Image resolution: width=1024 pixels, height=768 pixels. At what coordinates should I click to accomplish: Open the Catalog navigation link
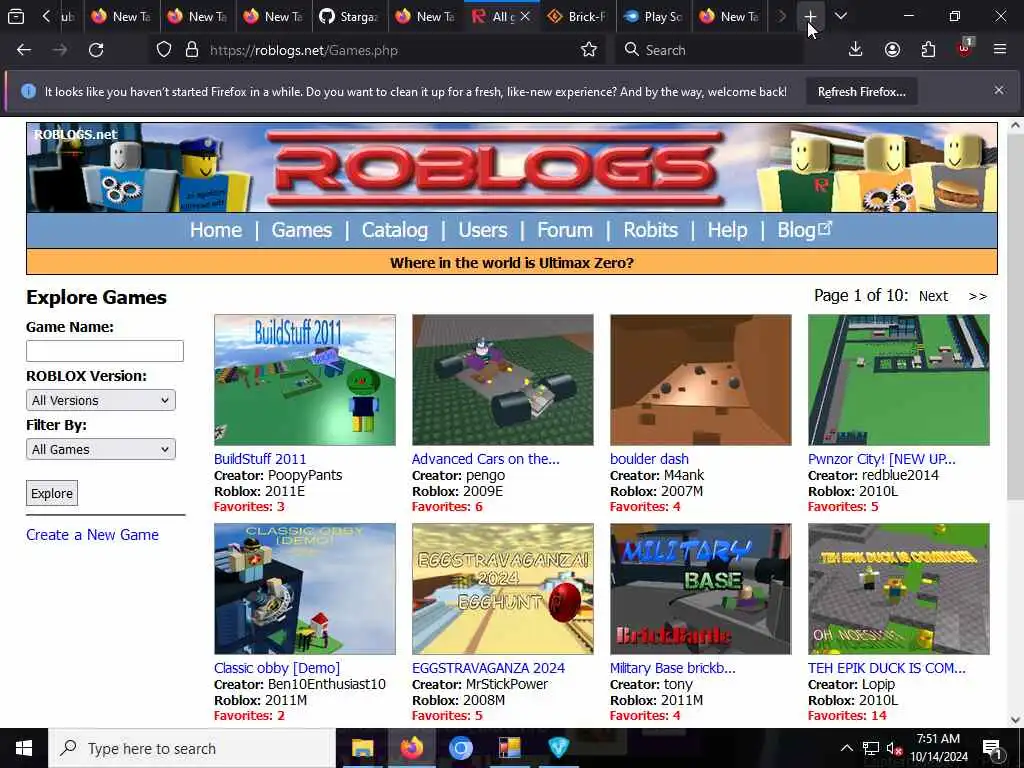(395, 230)
